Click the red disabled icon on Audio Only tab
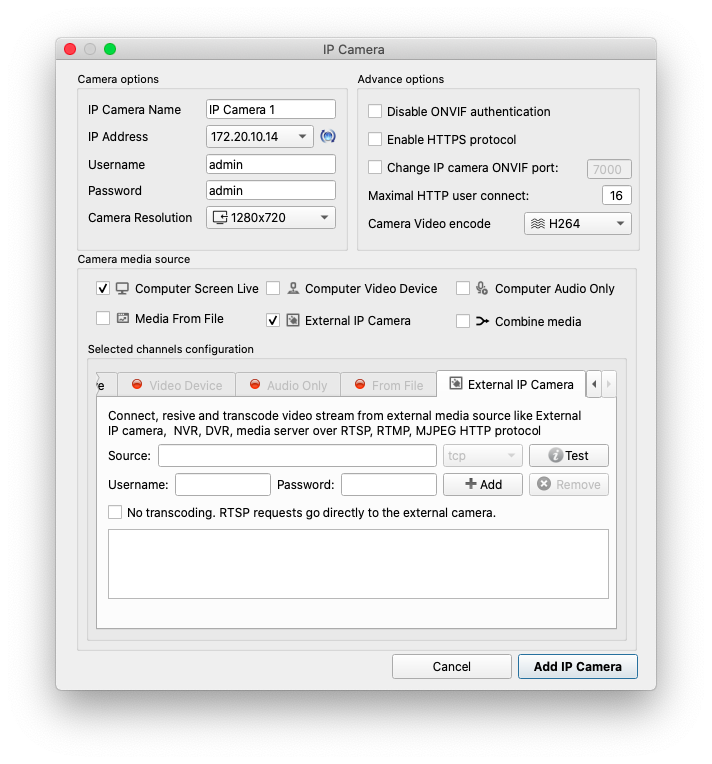This screenshot has width=712, height=764. [x=255, y=384]
